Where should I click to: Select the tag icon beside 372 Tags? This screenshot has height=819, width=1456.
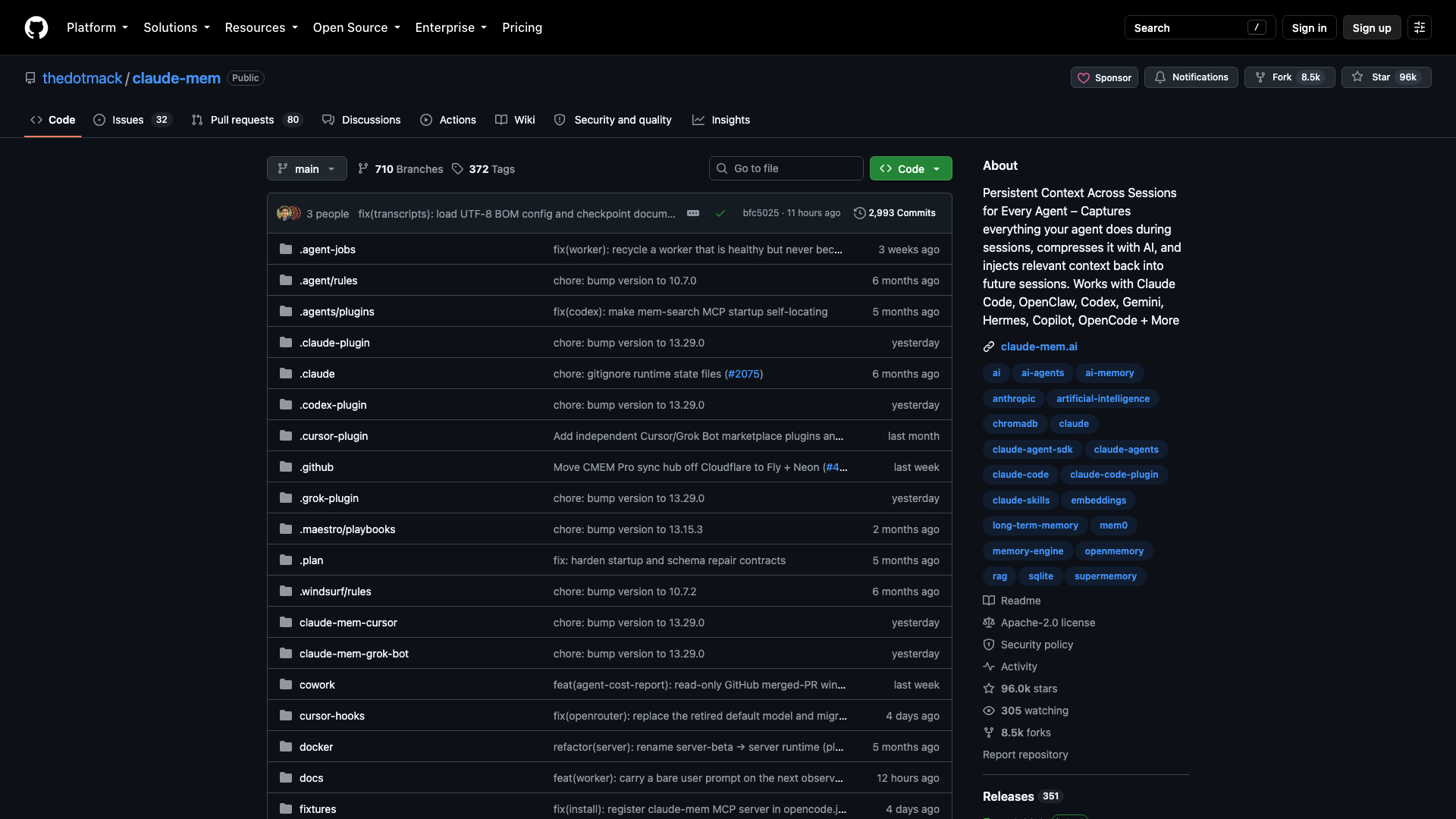pyautogui.click(x=457, y=168)
